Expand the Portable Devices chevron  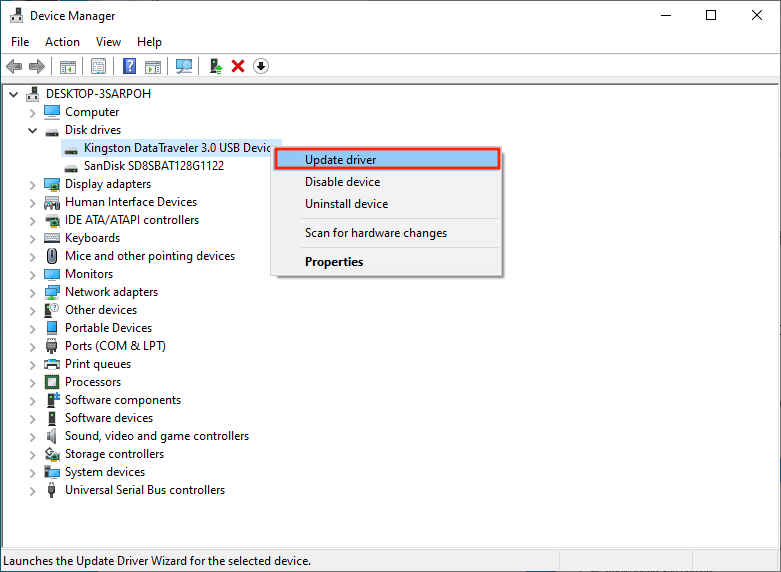coord(33,328)
